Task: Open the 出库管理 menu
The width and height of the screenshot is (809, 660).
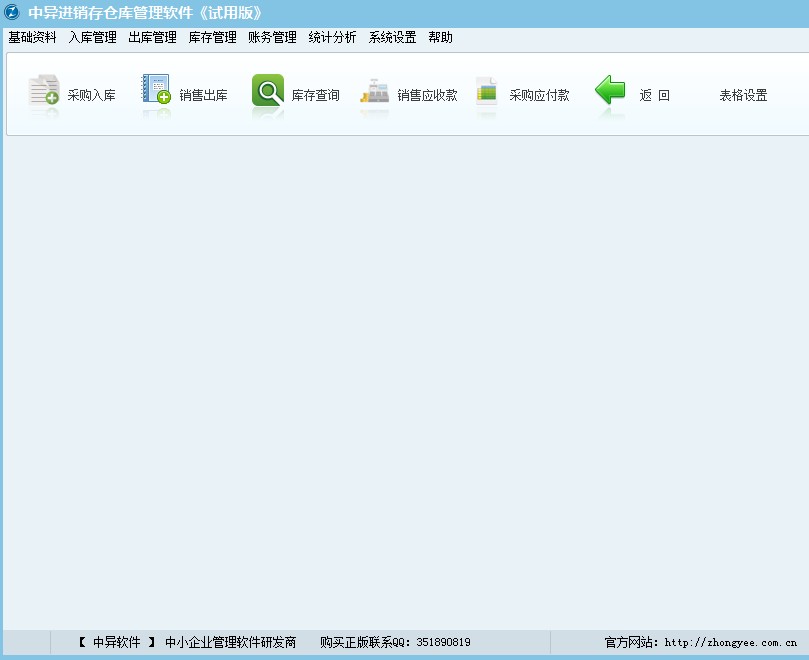Action: tap(151, 37)
